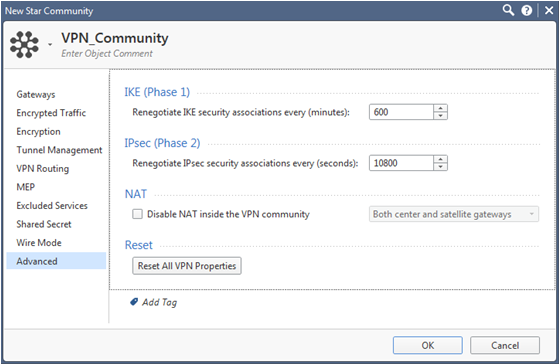The height and width of the screenshot is (364, 559).
Task: Click the star community object icon
Action: tap(24, 45)
